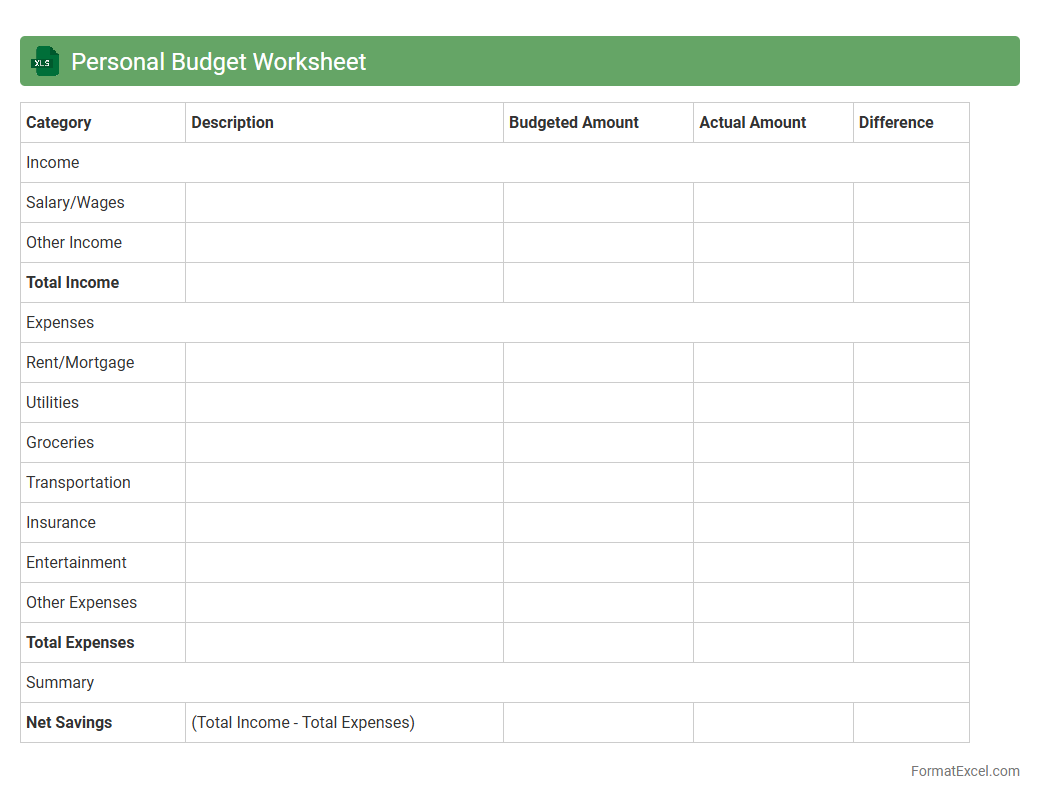Click Budgeted Amount cell for Net Savings
The width and height of the screenshot is (1040, 800).
[x=598, y=722]
